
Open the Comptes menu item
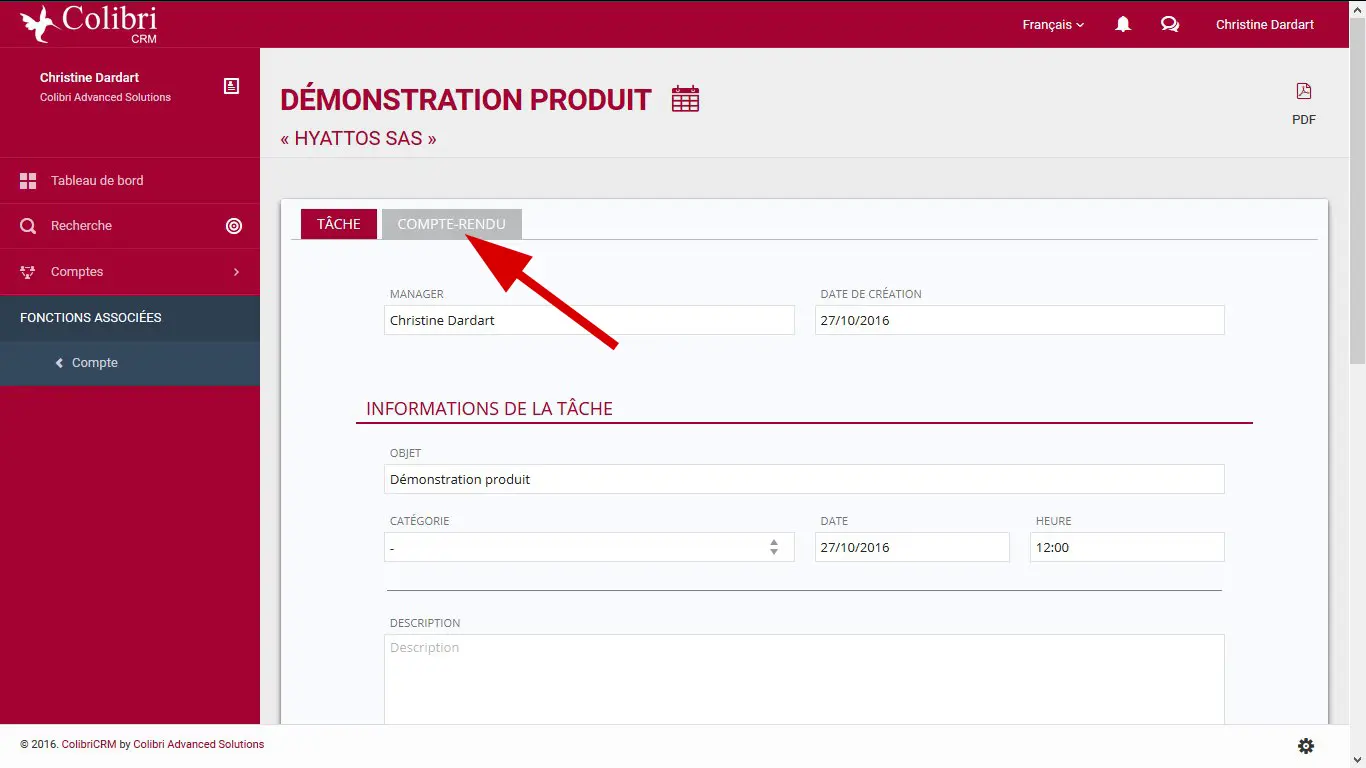pos(130,272)
